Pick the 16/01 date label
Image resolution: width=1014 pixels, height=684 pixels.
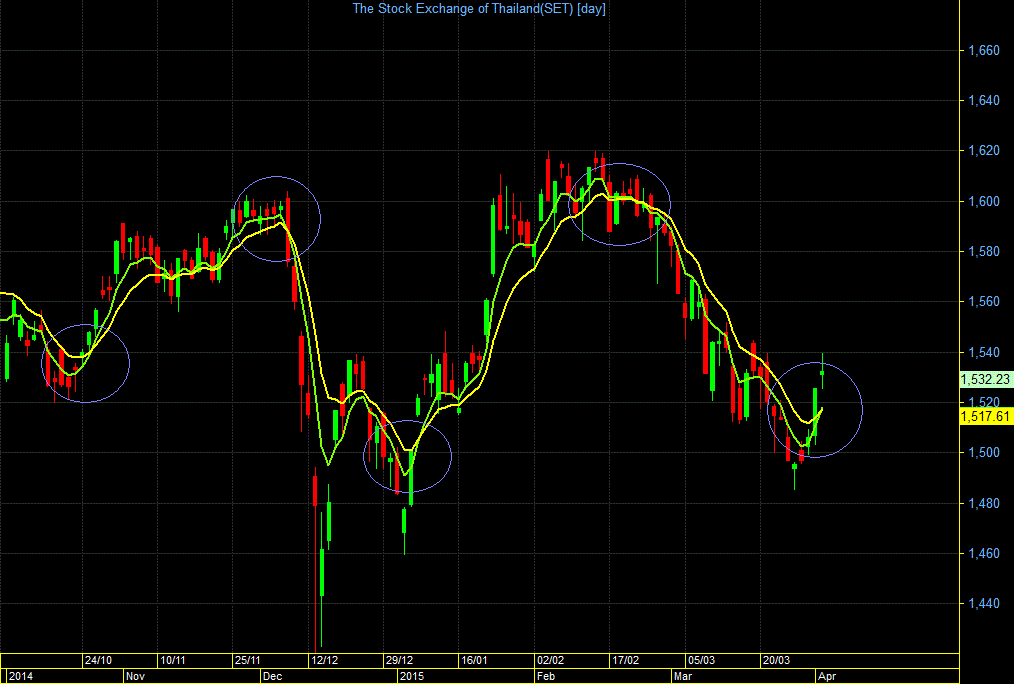pos(474,661)
